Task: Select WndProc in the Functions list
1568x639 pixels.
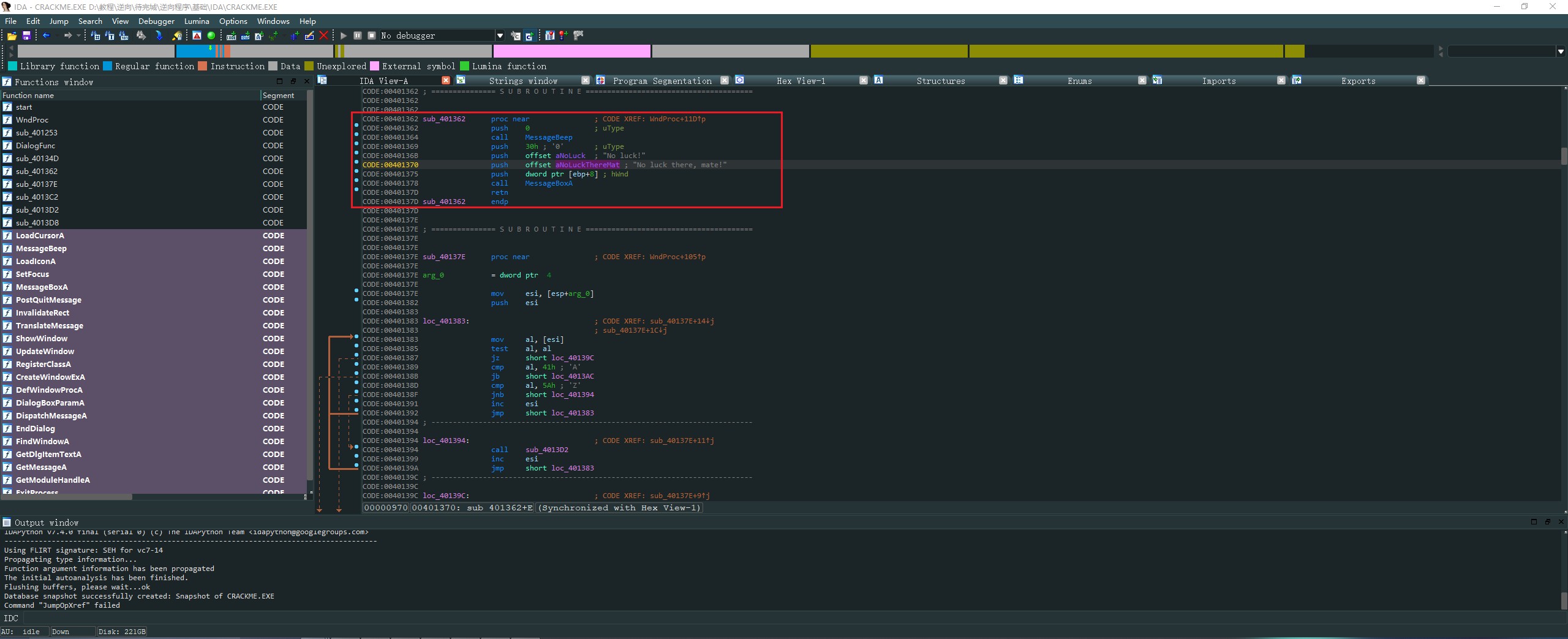Action: (32, 120)
